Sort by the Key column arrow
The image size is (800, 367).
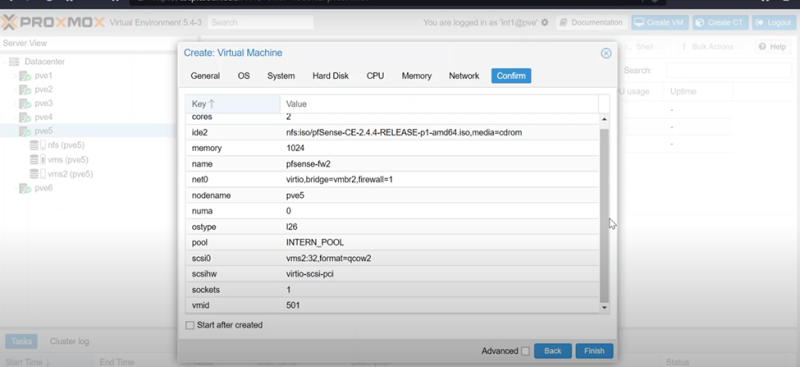[x=212, y=104]
